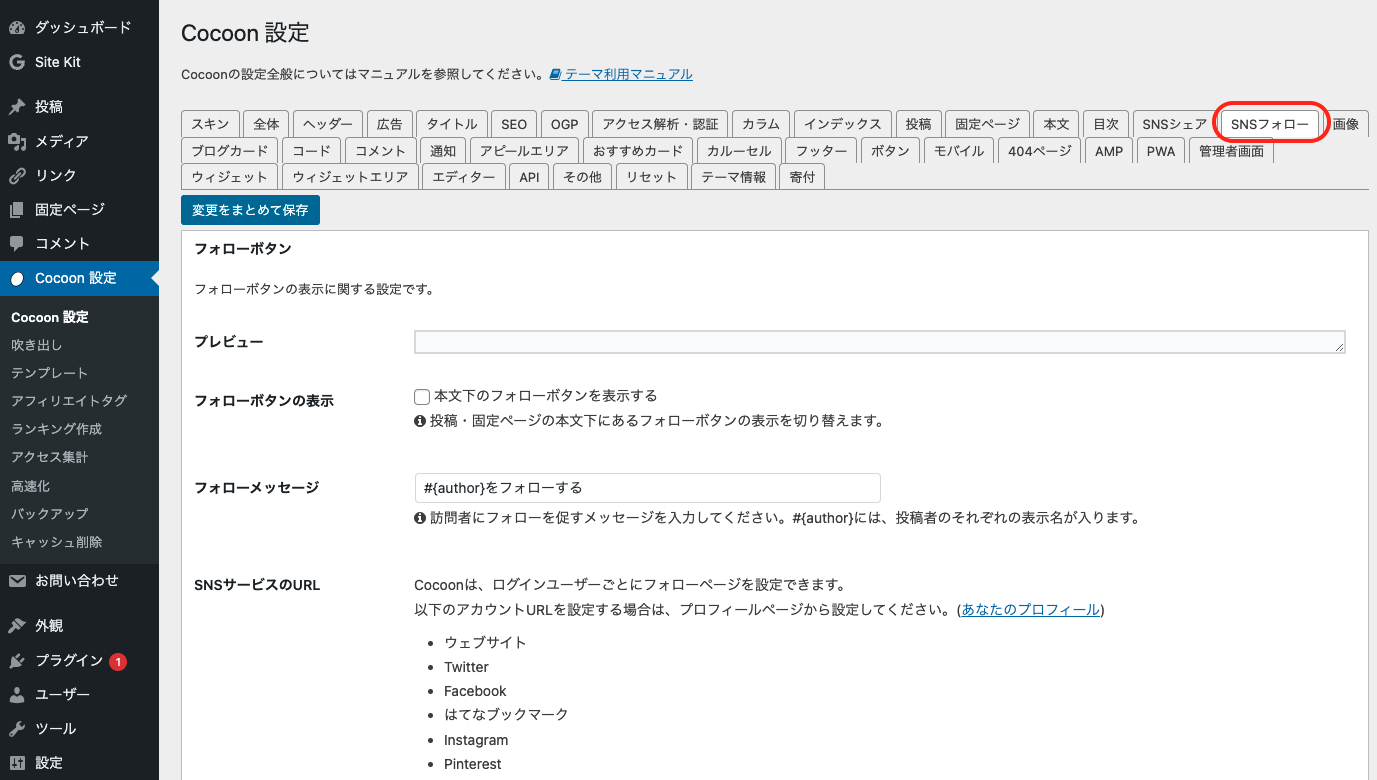The image size is (1377, 780).
Task: Click the ツール wrench icon
Action: pyautogui.click(x=17, y=728)
